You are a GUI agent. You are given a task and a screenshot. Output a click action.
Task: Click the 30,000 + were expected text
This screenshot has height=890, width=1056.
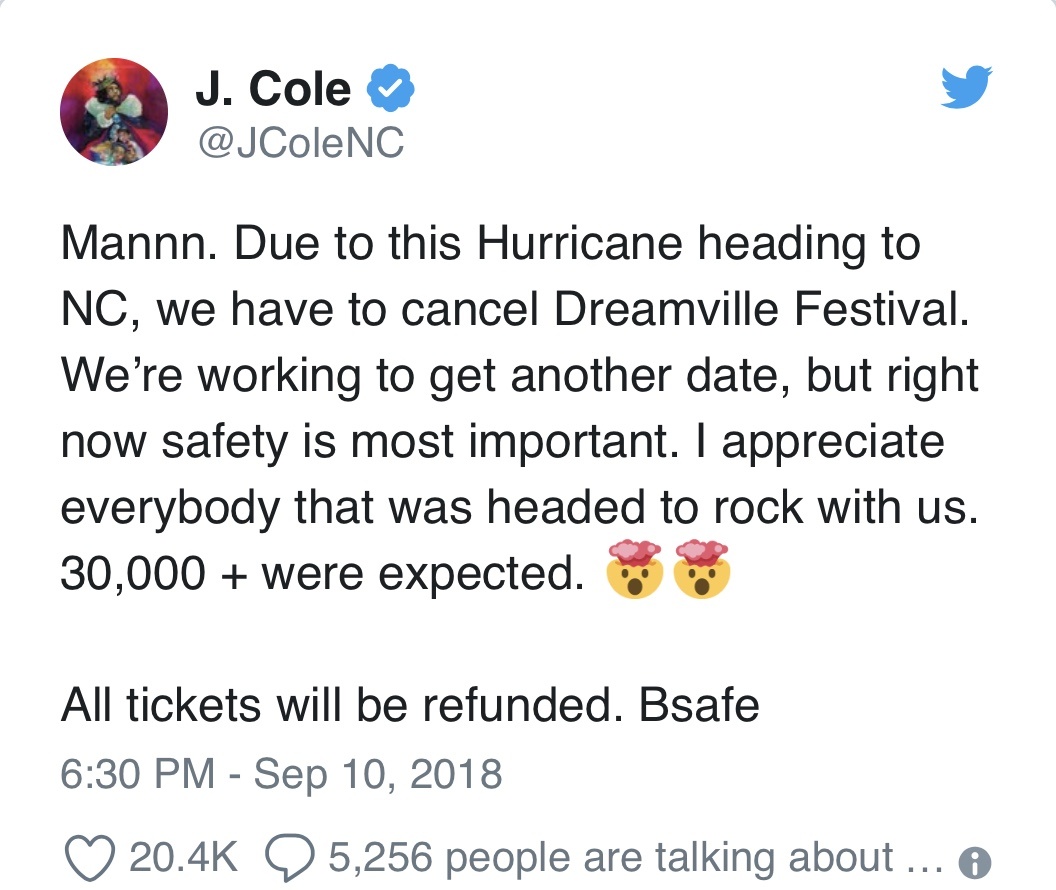pos(323,573)
